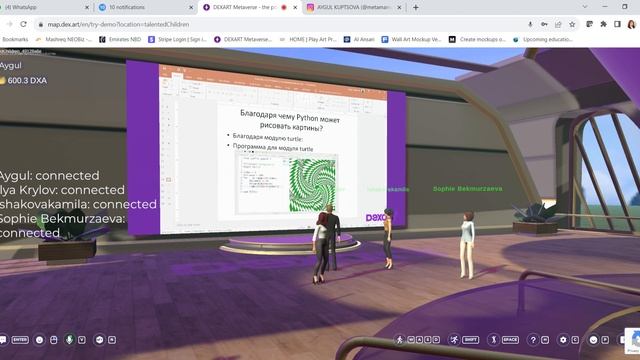Screen dimensions: 640x360
Task: Click the lock site info icon in the address bar
Action: 40,24
